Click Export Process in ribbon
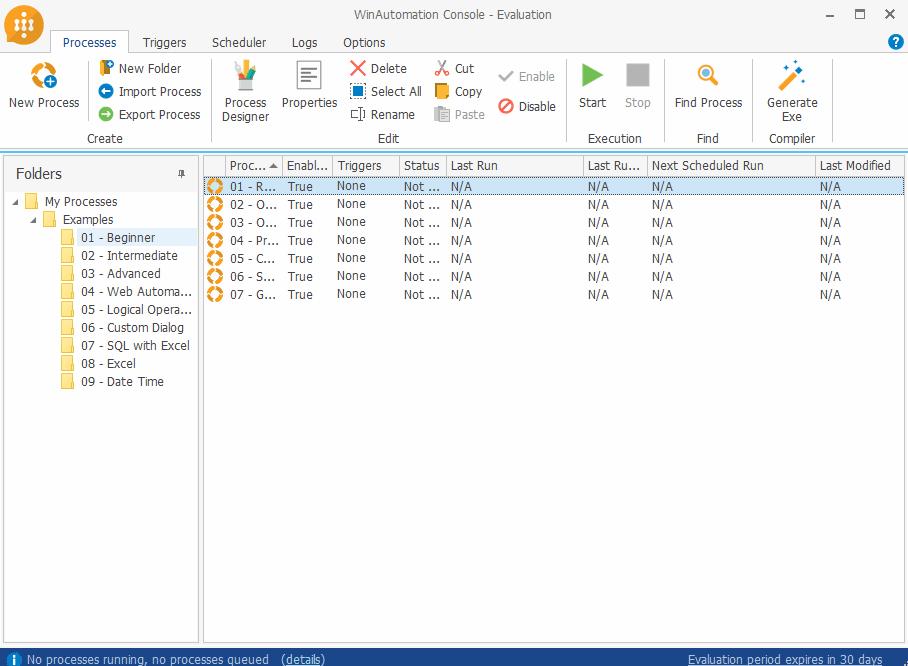 (x=149, y=115)
